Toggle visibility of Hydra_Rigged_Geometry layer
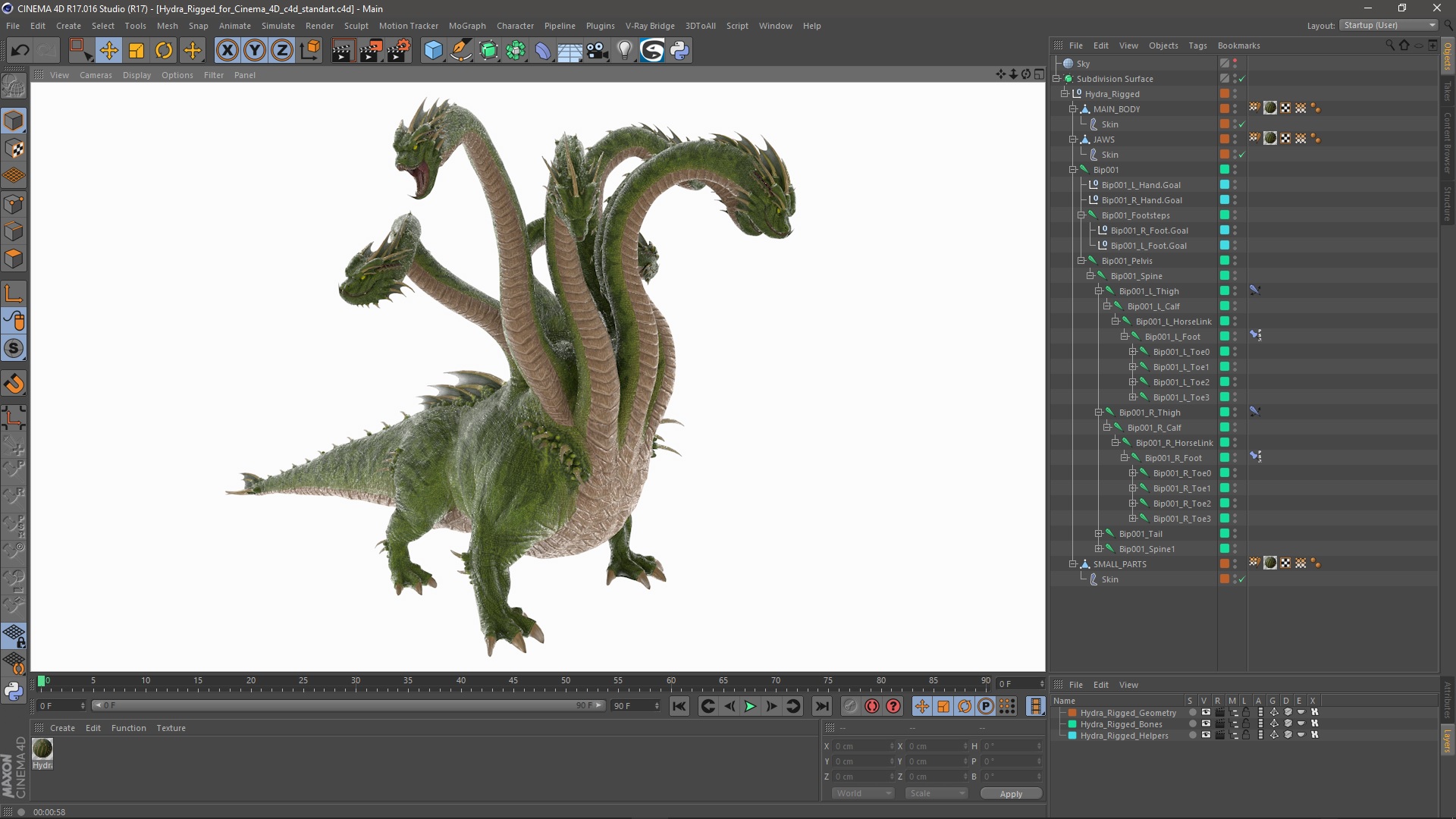Image resolution: width=1456 pixels, height=819 pixels. [1206, 712]
